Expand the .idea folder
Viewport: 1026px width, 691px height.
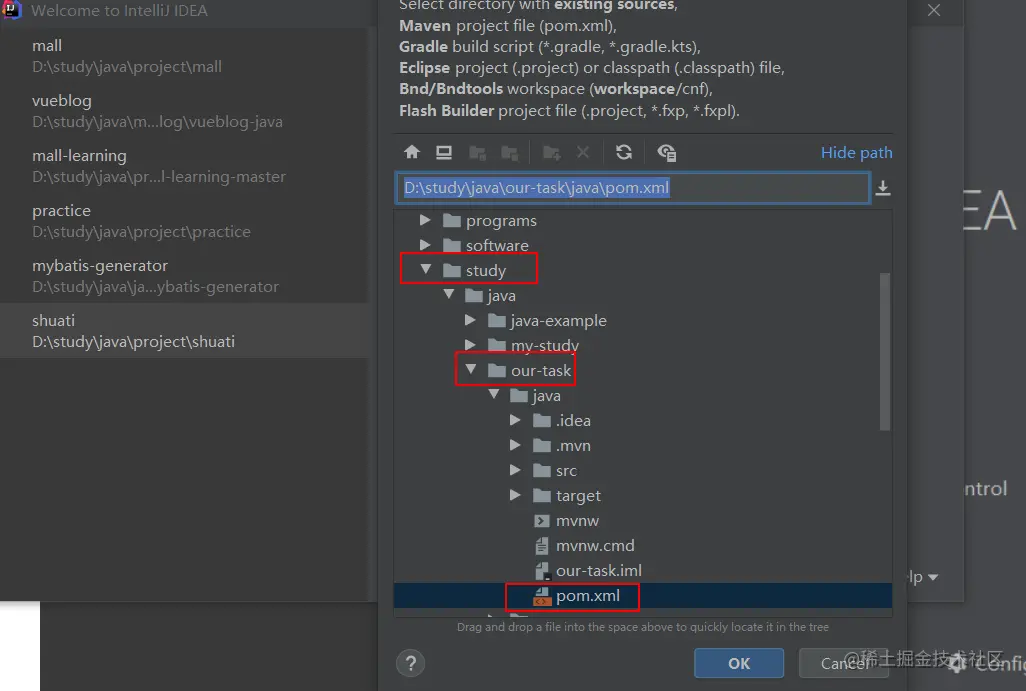coord(516,420)
